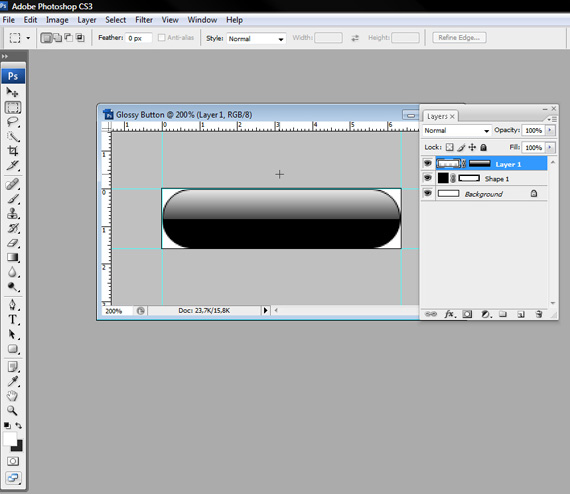Screen dimensions: 570x494
Task: Select the Zoom tool
Action: pyautogui.click(x=12, y=411)
